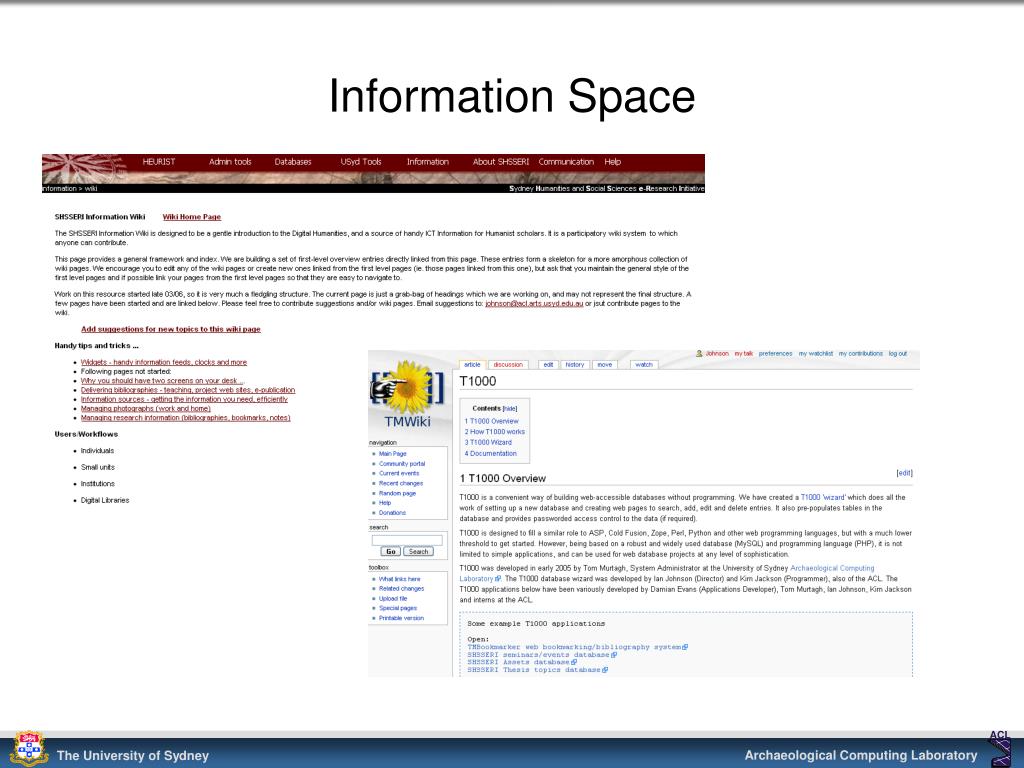Click the Johnson user link
1024x768 pixels.
pos(717,354)
